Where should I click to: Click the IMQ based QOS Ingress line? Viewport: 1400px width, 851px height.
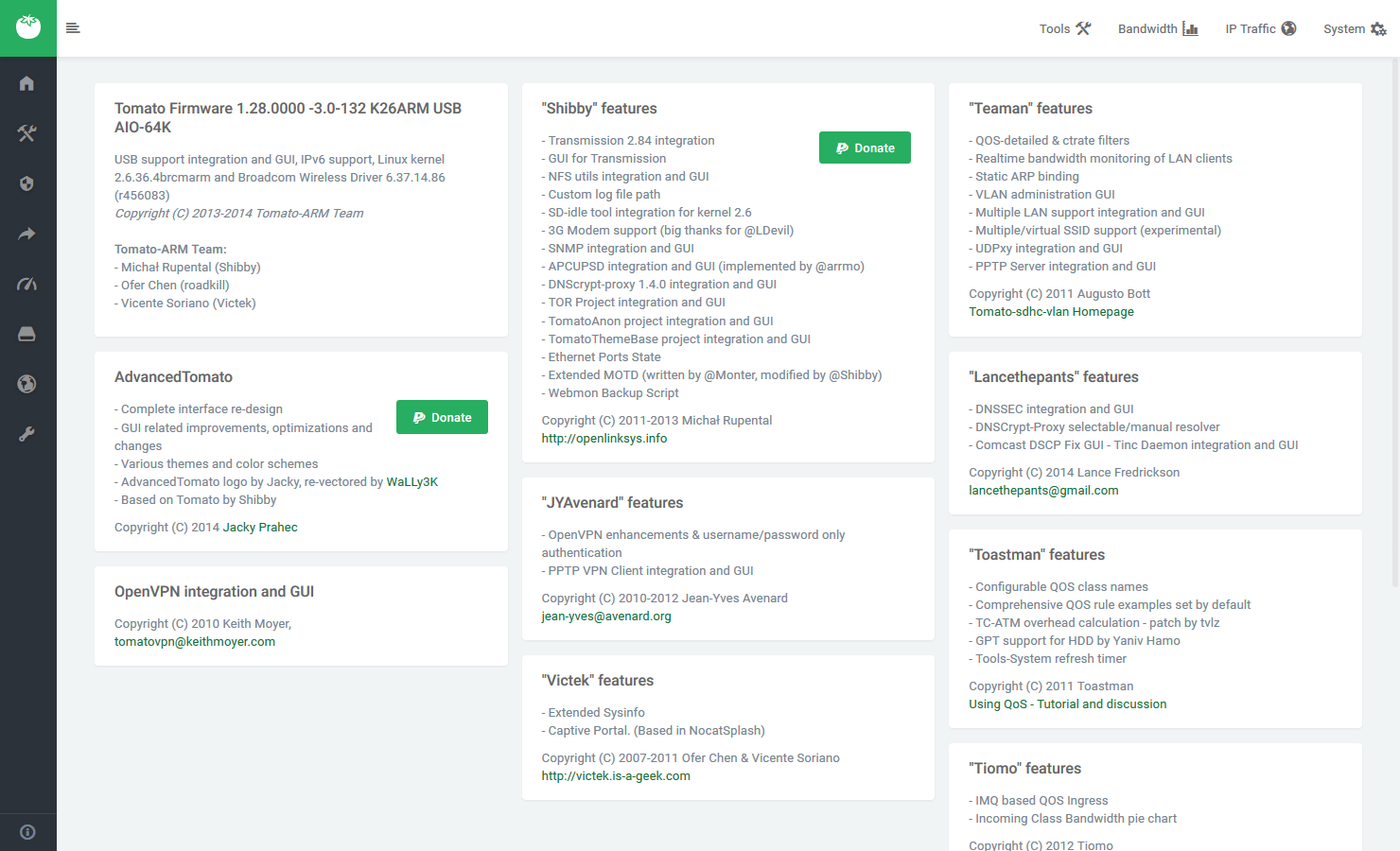click(1038, 801)
